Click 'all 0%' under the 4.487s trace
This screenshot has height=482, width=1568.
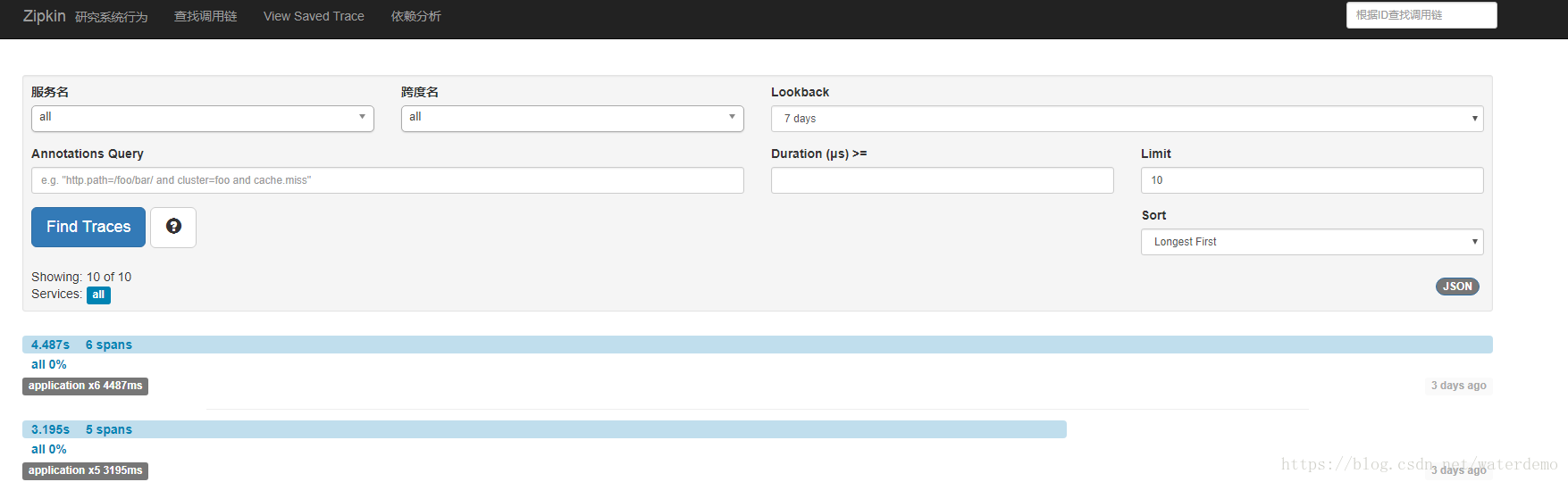click(49, 364)
